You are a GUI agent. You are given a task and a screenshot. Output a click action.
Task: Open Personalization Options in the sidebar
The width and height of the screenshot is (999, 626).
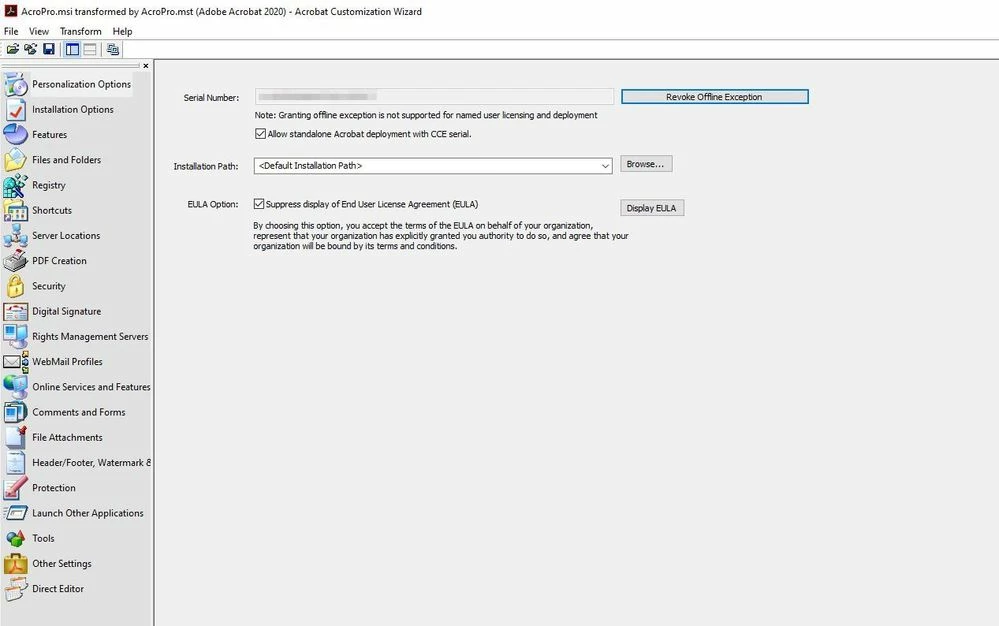(x=82, y=84)
